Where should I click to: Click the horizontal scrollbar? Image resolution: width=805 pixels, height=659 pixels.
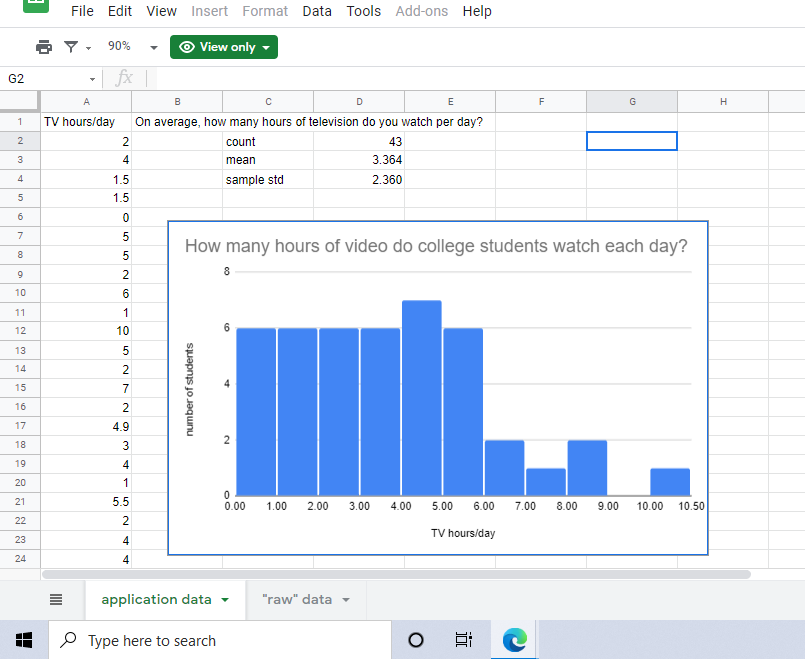coord(396,574)
